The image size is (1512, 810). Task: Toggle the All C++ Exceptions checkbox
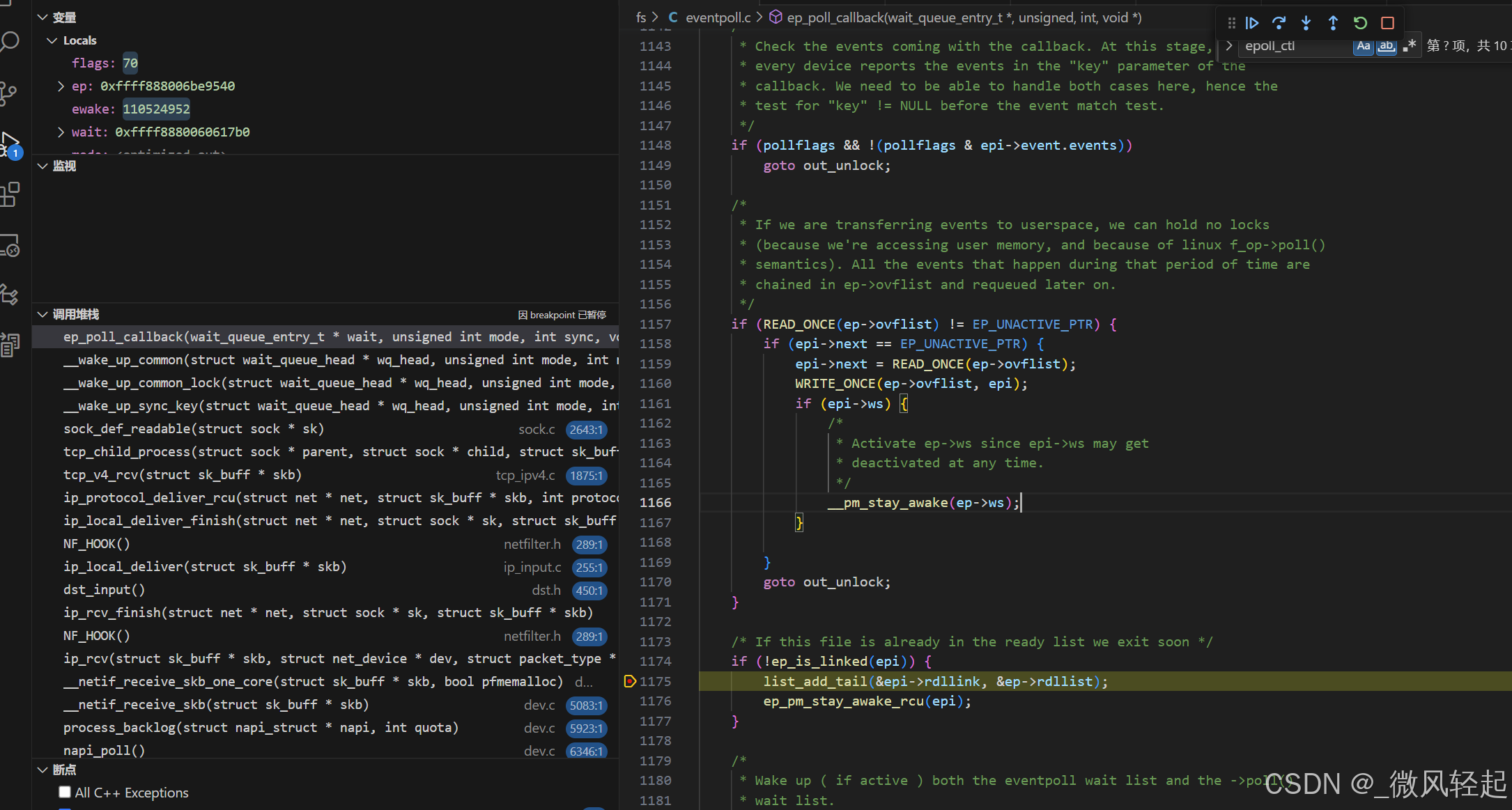click(x=65, y=792)
